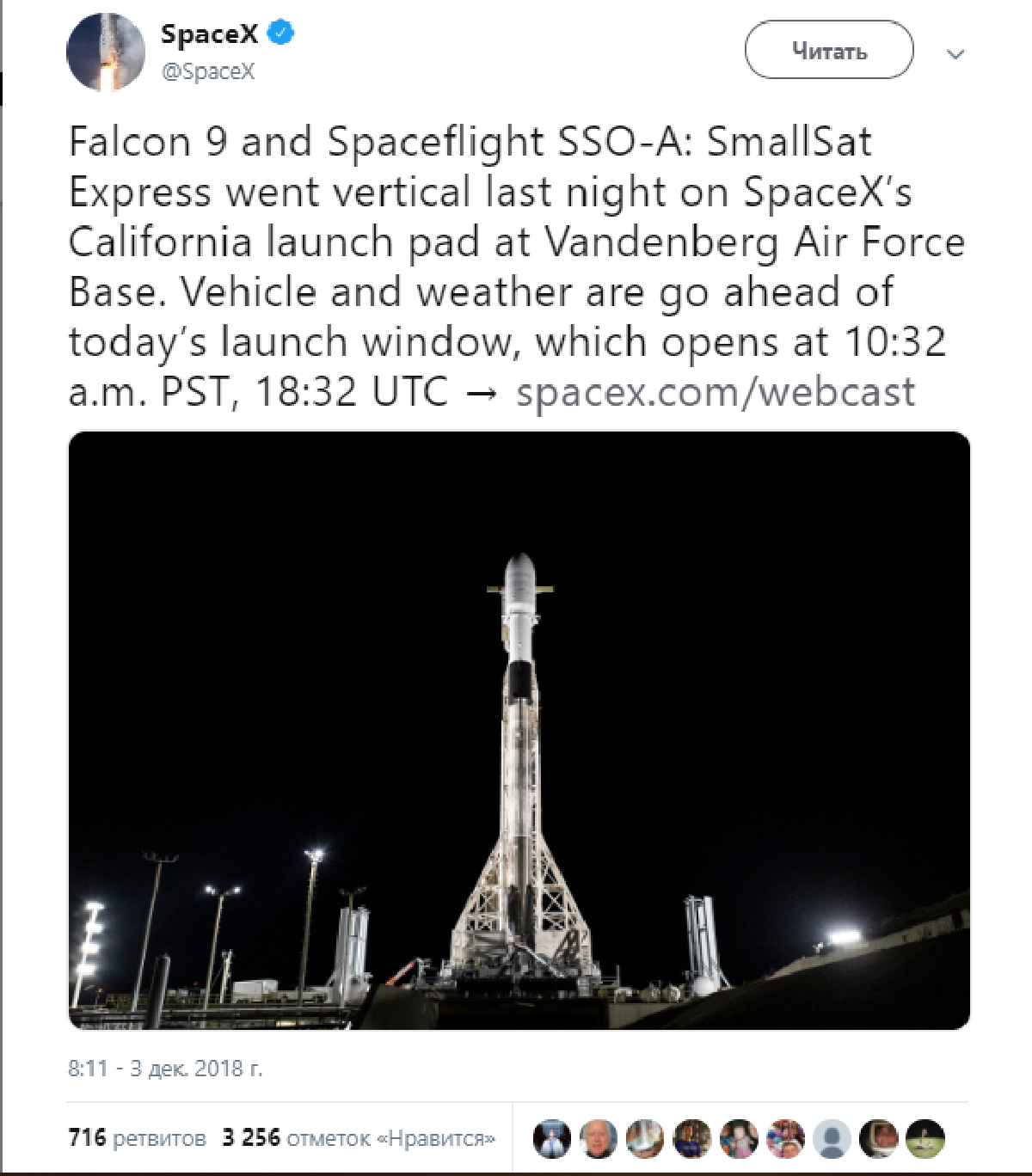Open the sixth liker avatar

coord(785,1139)
